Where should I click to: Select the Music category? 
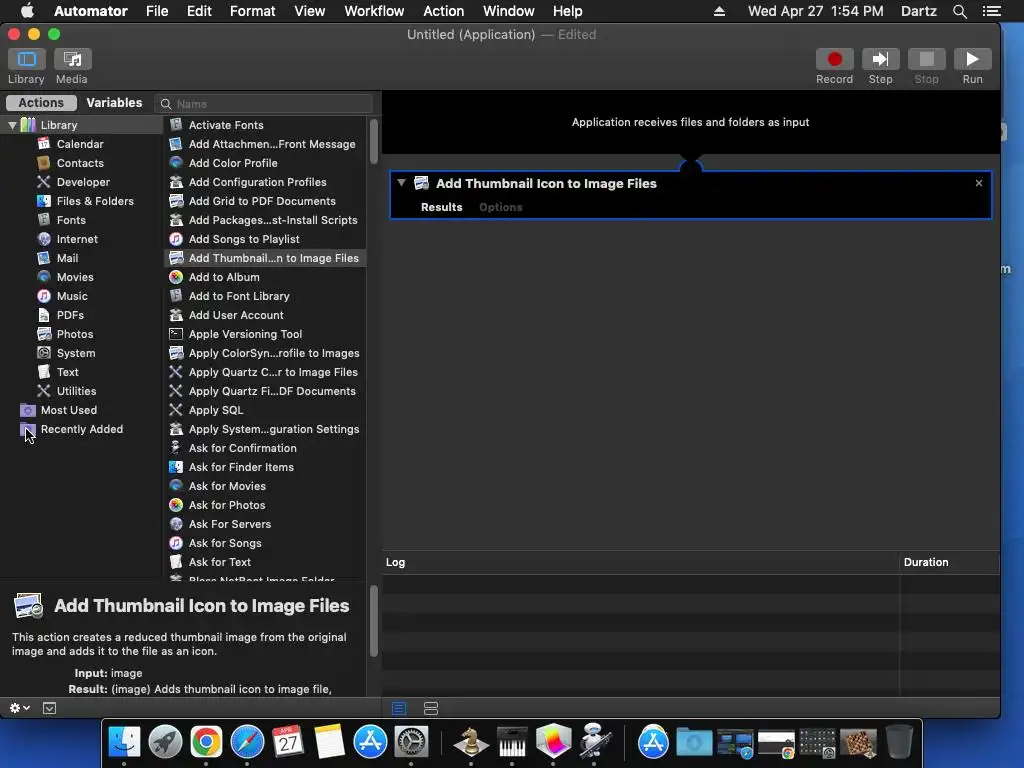coord(72,296)
